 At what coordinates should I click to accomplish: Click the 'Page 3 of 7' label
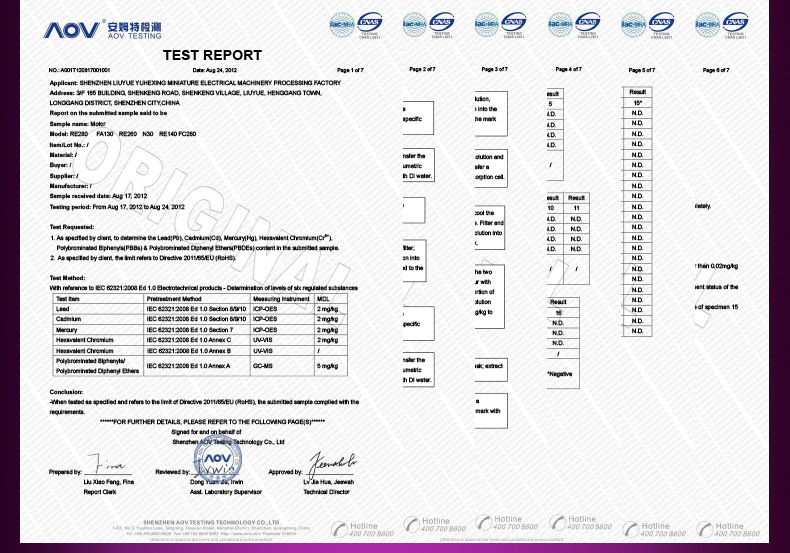[495, 70]
